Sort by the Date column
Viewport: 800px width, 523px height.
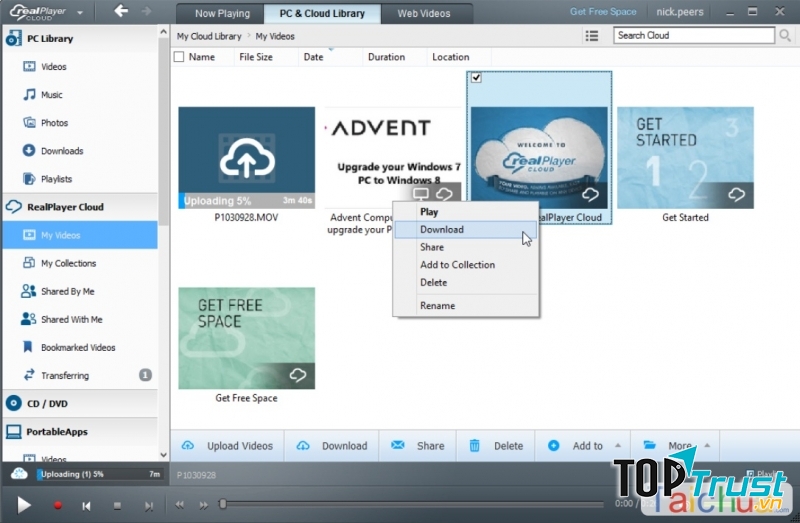tap(313, 57)
